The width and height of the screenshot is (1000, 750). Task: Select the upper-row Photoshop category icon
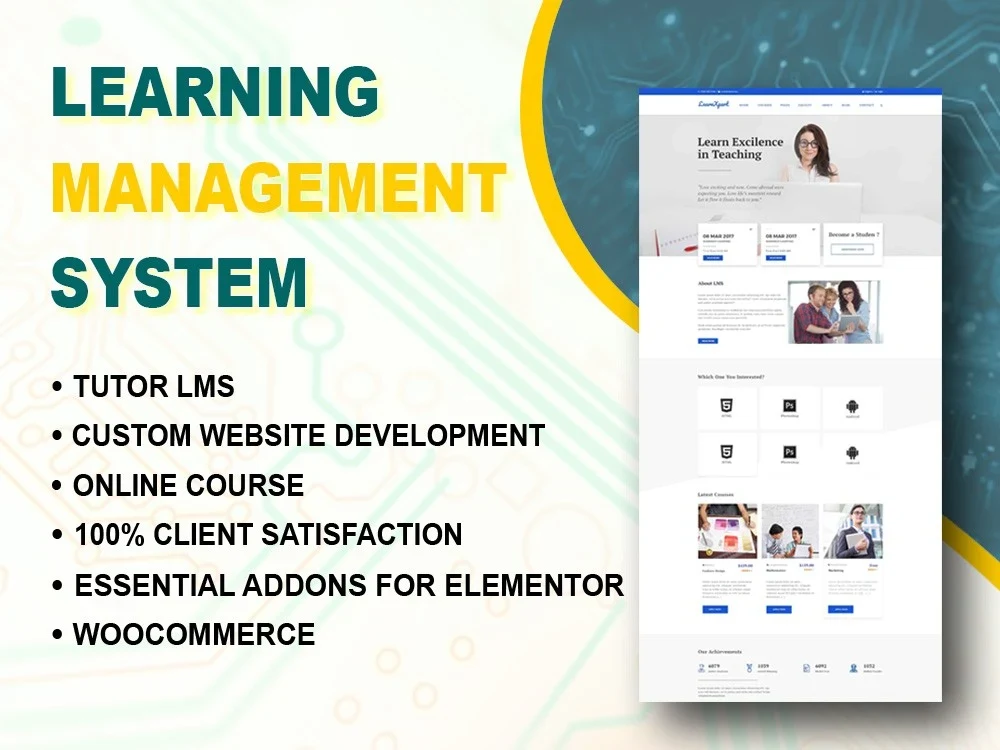(x=789, y=406)
